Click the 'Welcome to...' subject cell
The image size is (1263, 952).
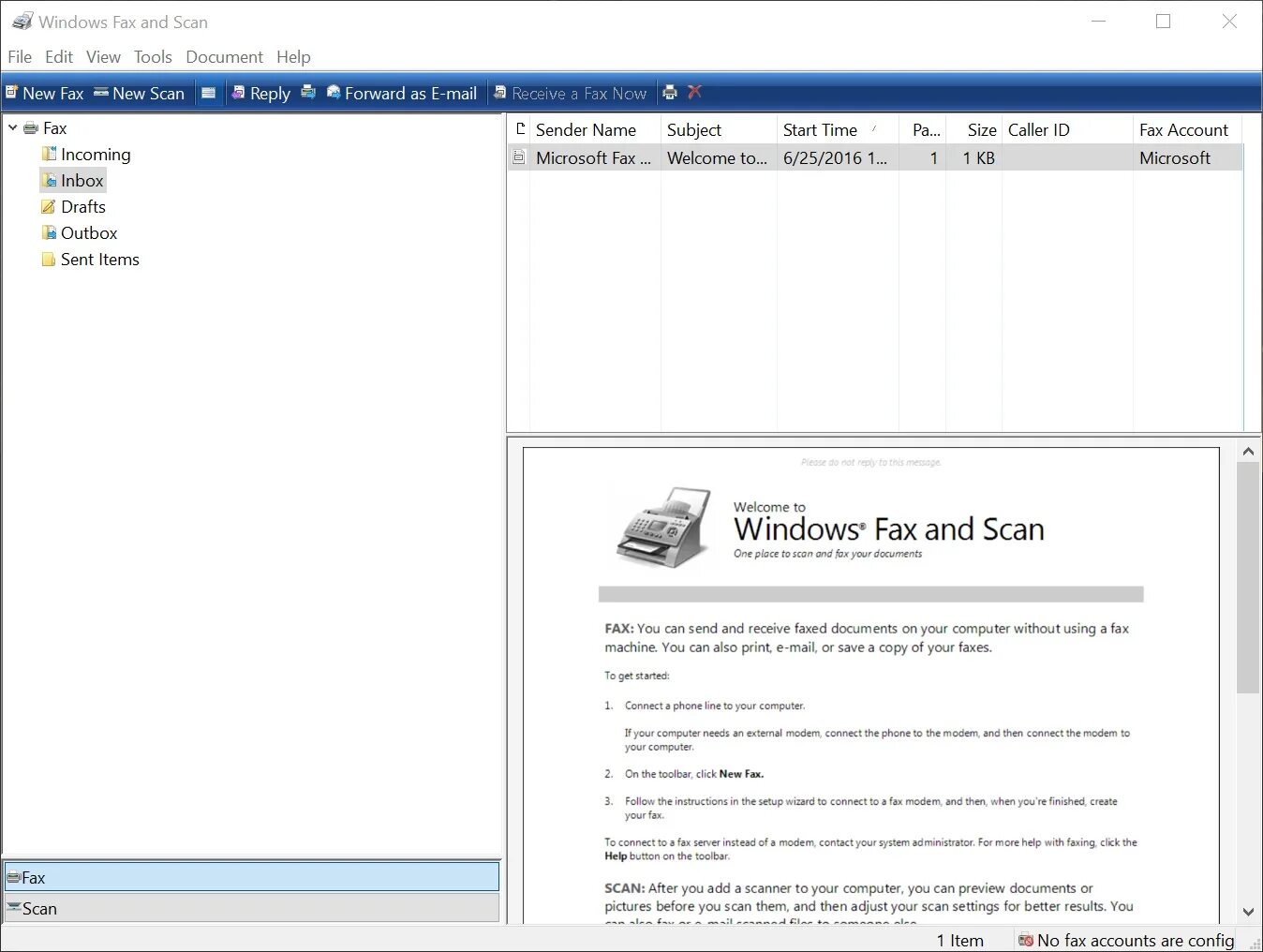click(x=719, y=157)
